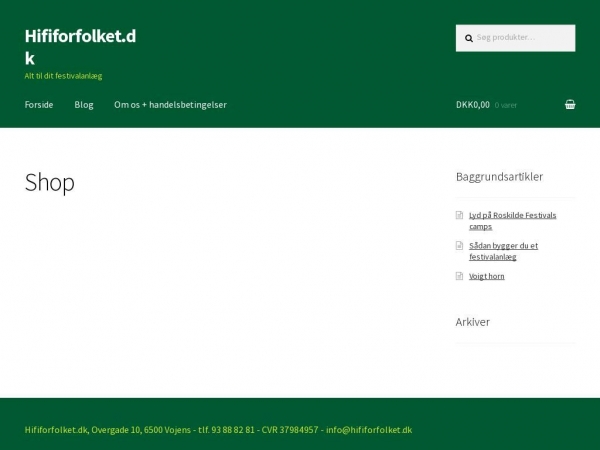Open the Voigt horn article

(487, 276)
